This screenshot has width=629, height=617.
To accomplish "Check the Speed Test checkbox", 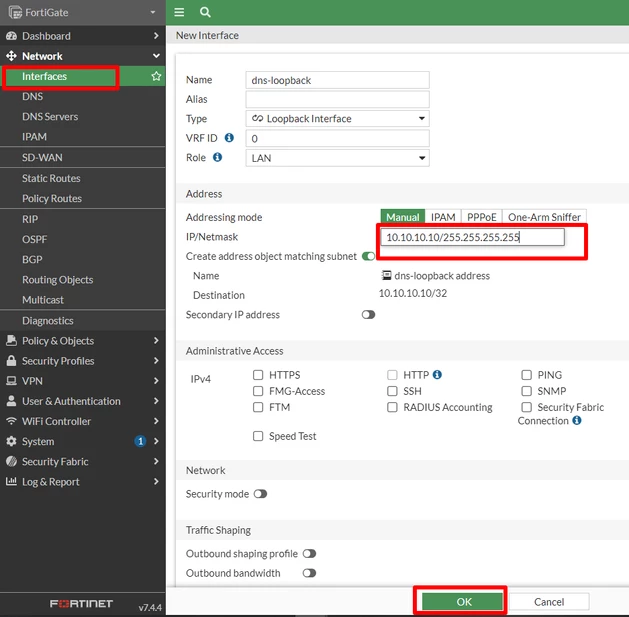I will click(258, 436).
